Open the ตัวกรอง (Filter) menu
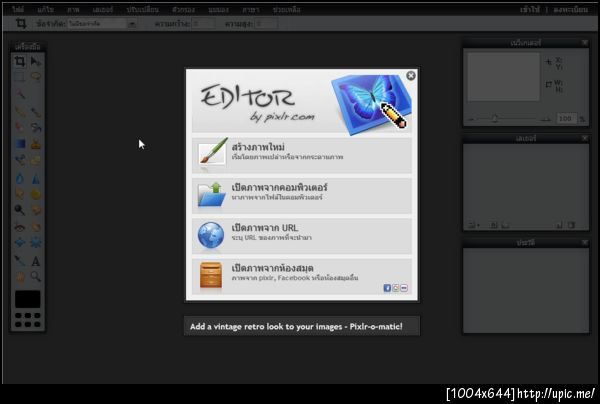Image resolution: width=600 pixels, height=404 pixels. point(183,10)
